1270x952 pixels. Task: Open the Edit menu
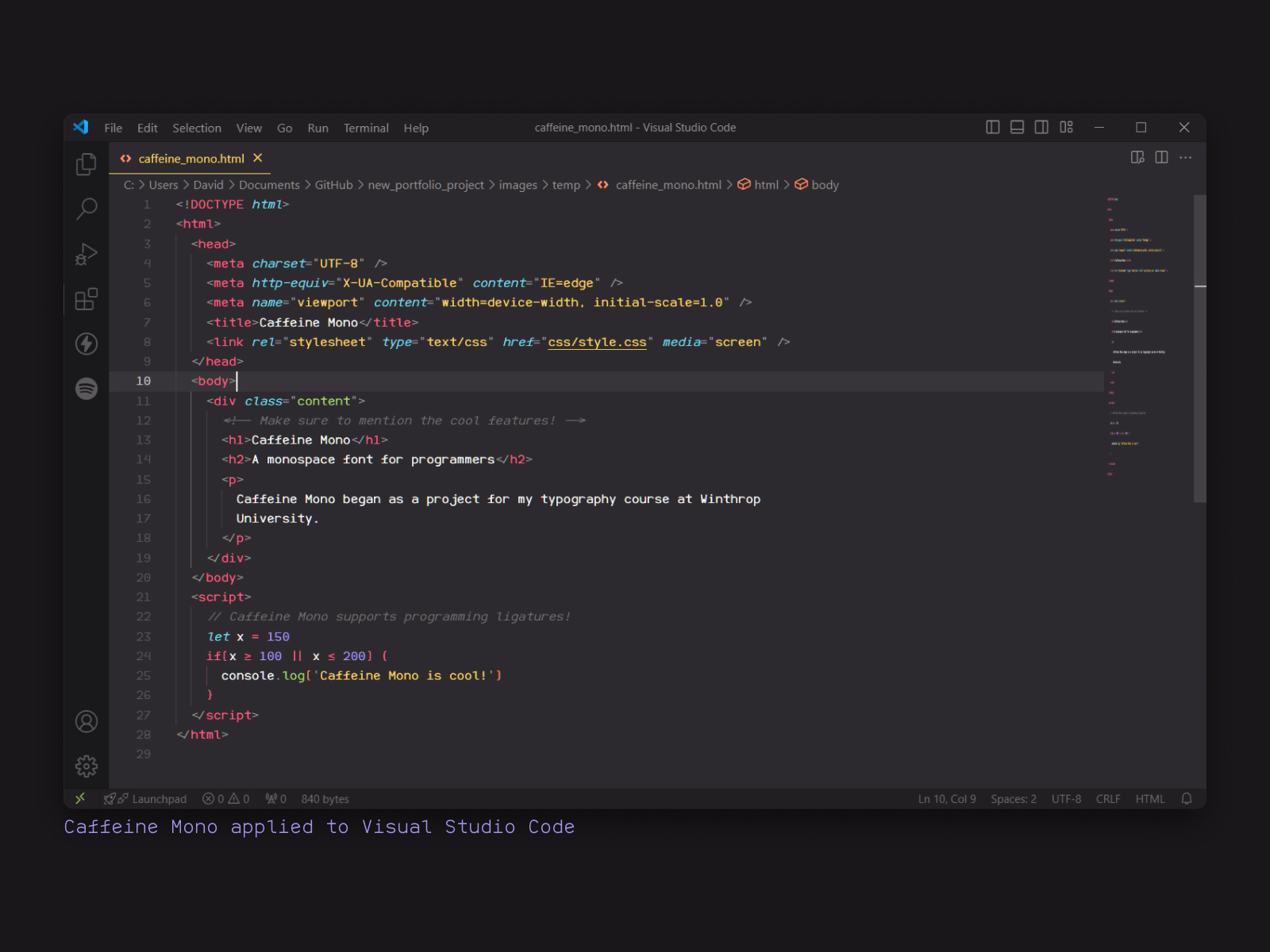click(147, 128)
